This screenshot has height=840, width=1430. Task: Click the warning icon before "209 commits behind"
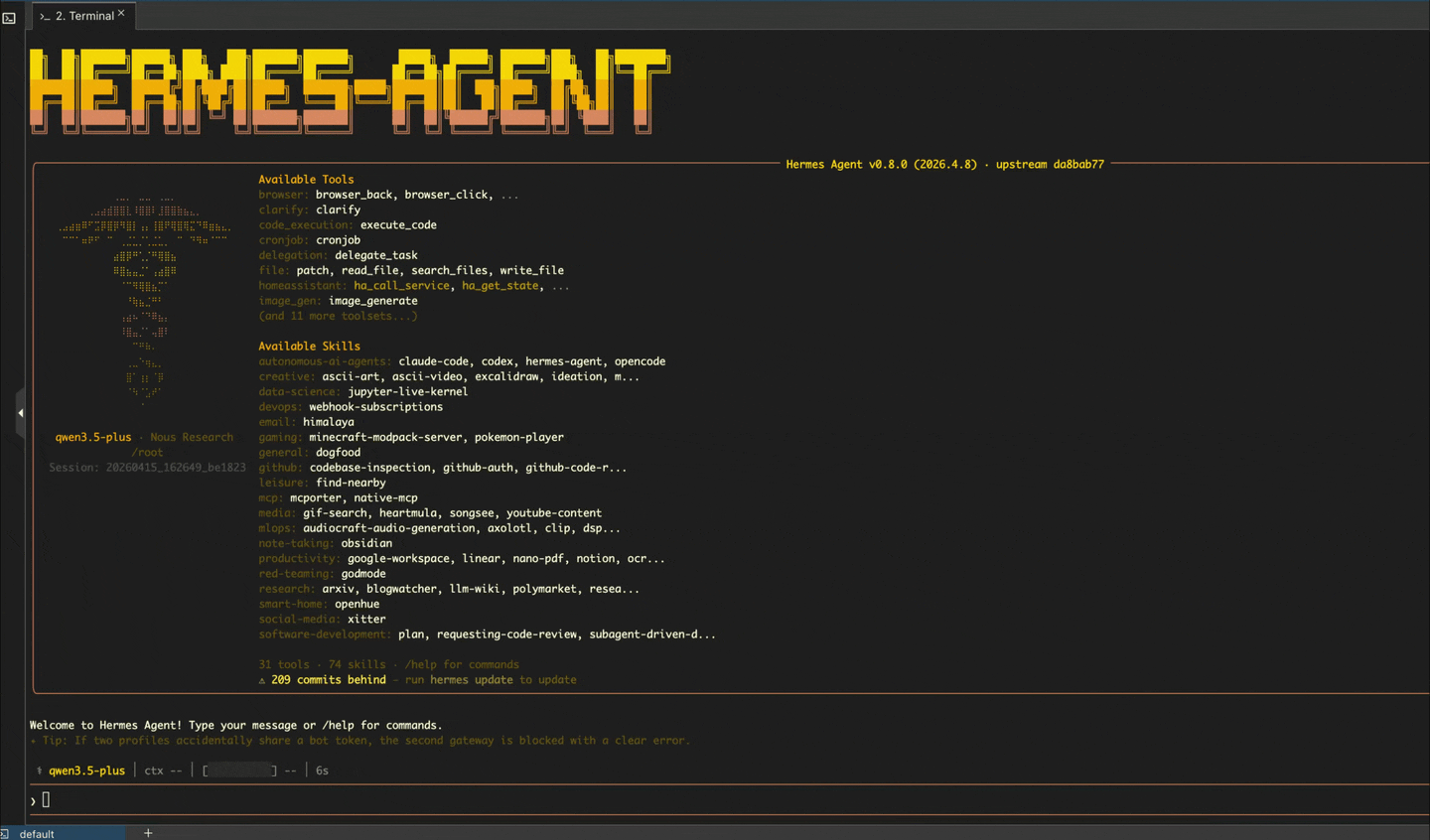[x=262, y=680]
